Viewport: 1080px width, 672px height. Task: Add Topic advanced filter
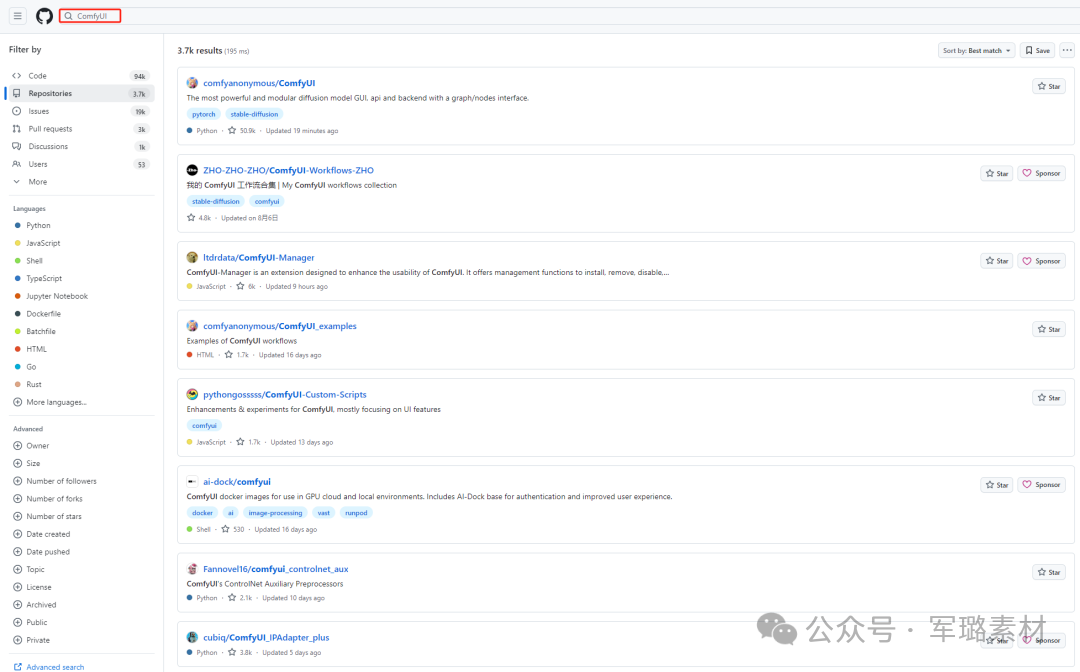(35, 569)
